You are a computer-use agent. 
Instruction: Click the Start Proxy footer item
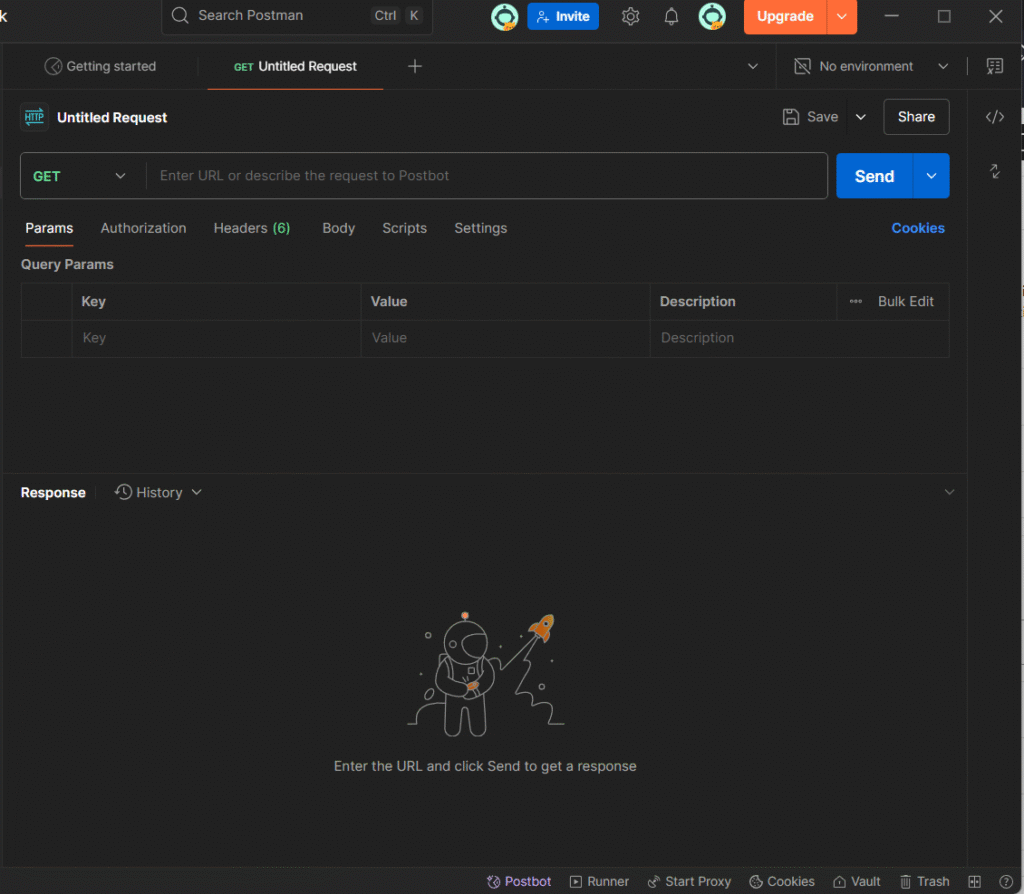689,881
